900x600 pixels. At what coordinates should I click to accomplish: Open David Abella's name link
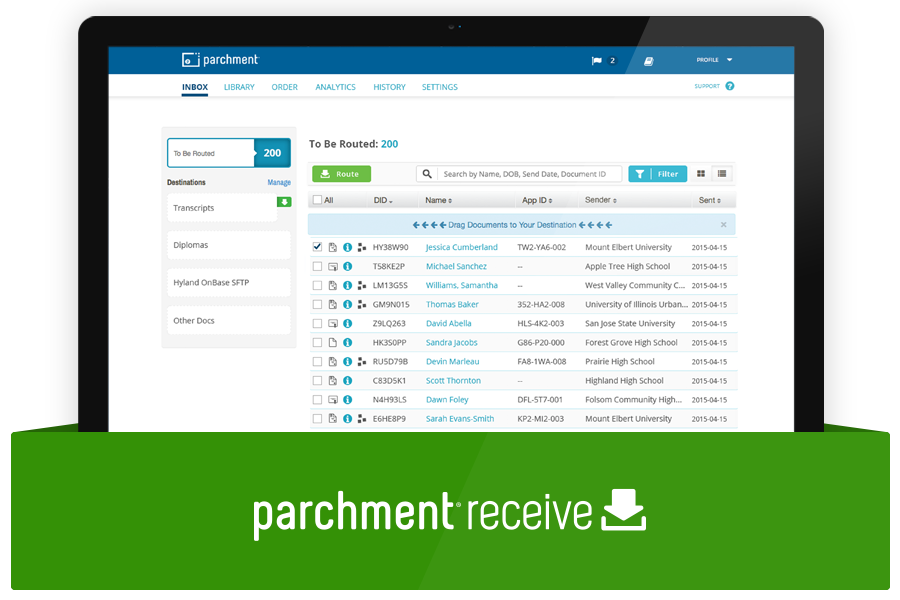click(448, 323)
